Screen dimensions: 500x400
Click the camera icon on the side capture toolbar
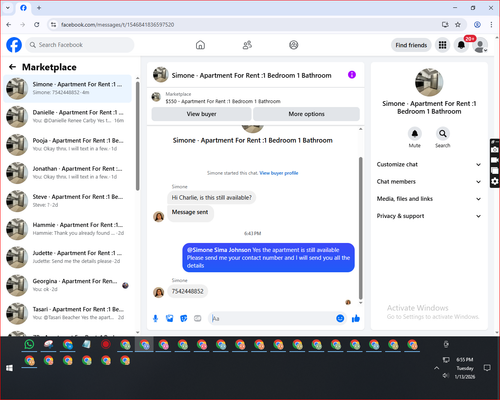(495, 150)
